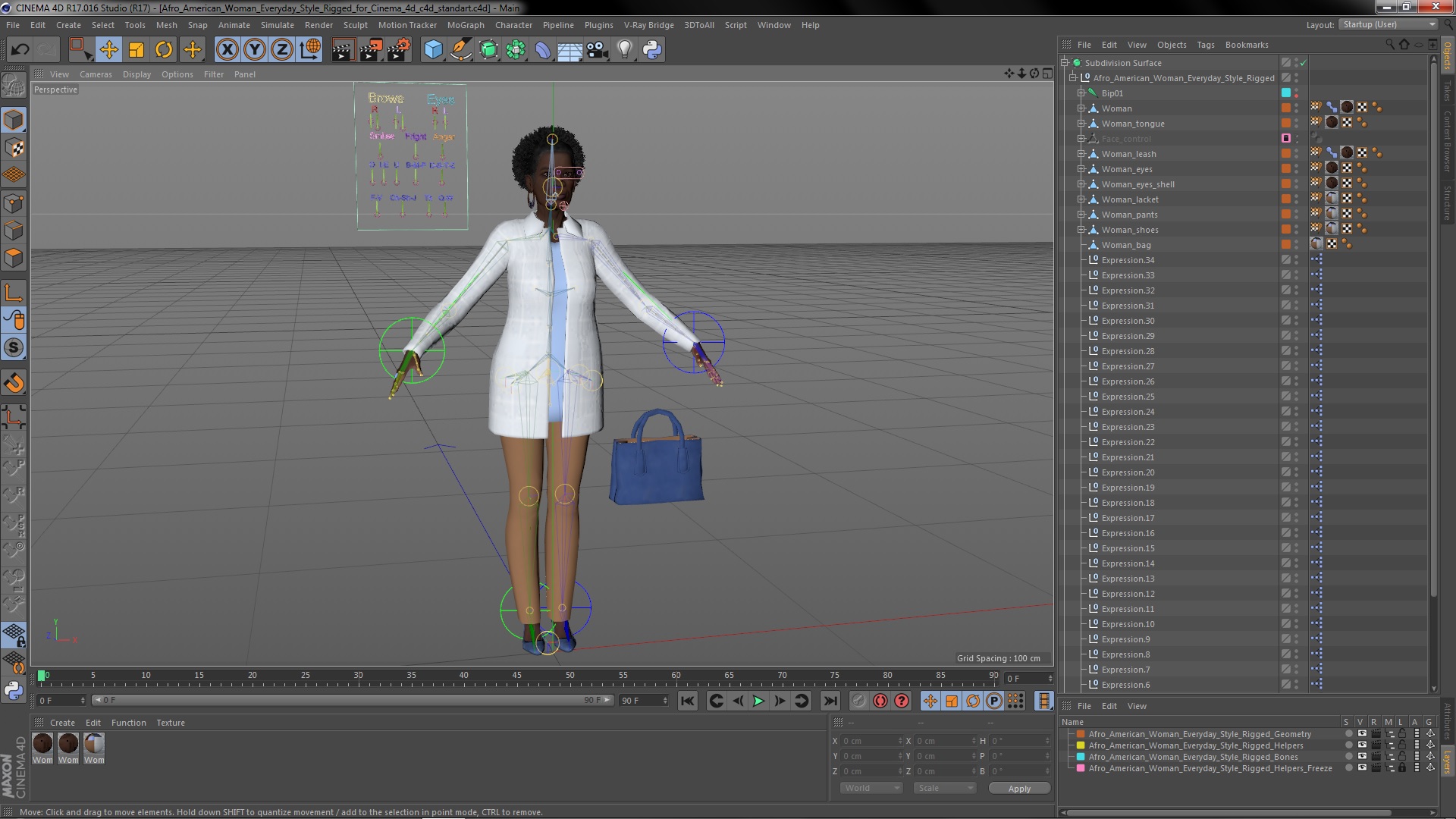The height and width of the screenshot is (819, 1456).
Task: Add a Light object bulb icon
Action: [625, 50]
